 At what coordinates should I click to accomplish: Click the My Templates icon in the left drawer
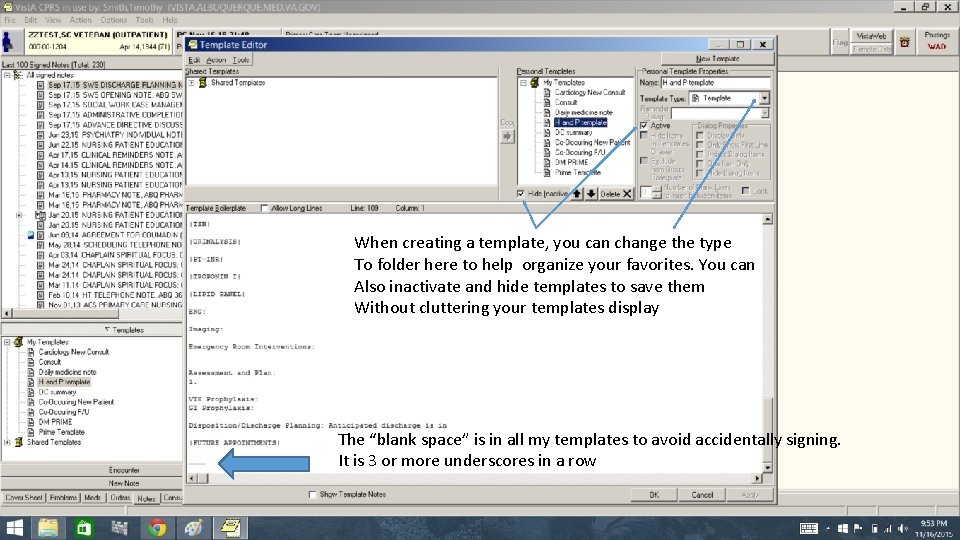pyautogui.click(x=18, y=342)
